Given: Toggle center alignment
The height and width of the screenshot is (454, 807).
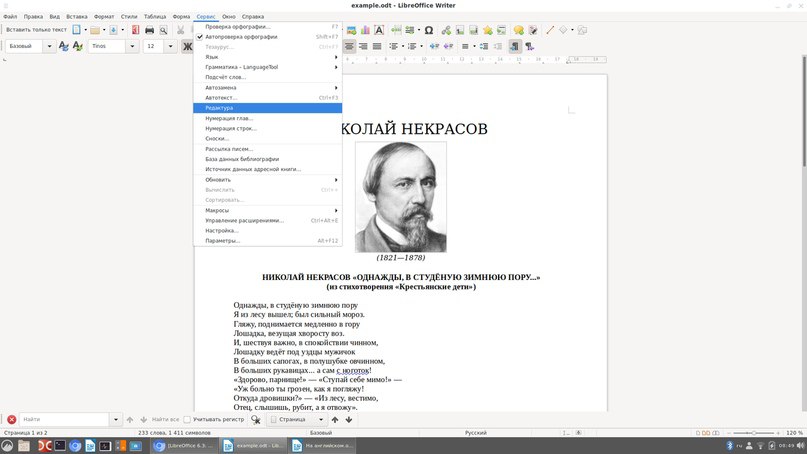Looking at the screenshot, I should click(x=349, y=46).
